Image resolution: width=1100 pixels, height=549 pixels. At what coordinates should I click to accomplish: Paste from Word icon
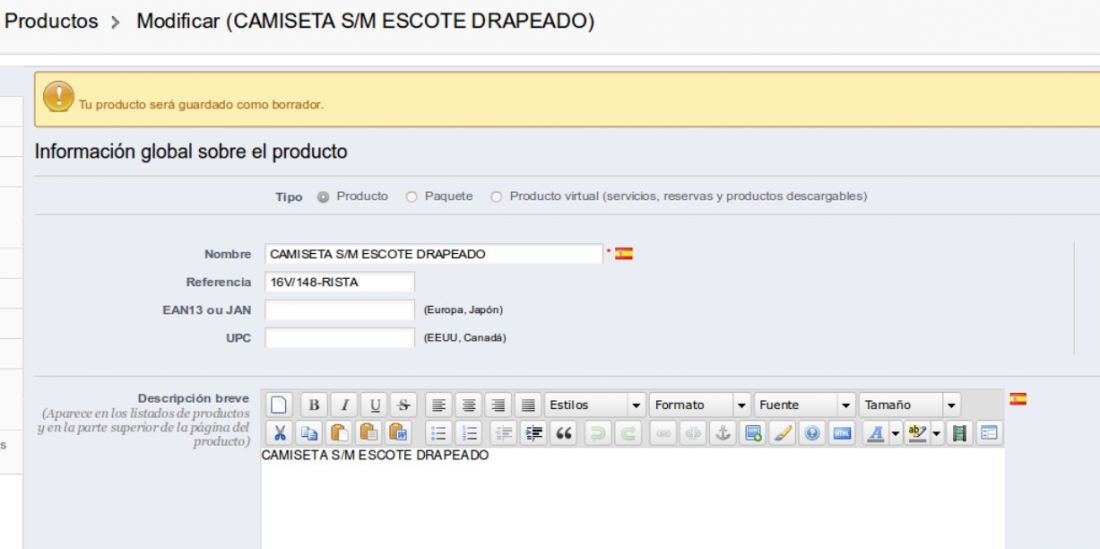398,433
